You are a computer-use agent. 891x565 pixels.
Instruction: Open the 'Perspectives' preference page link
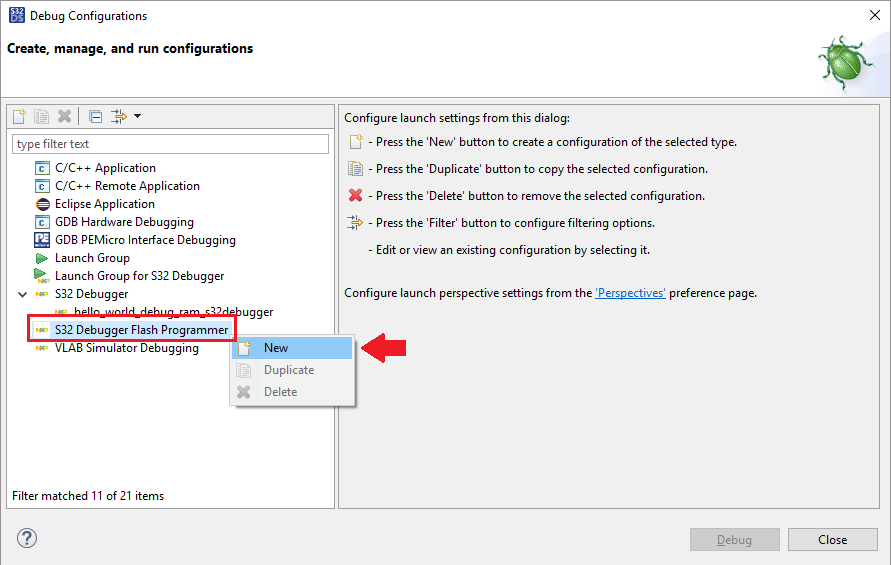coord(630,293)
